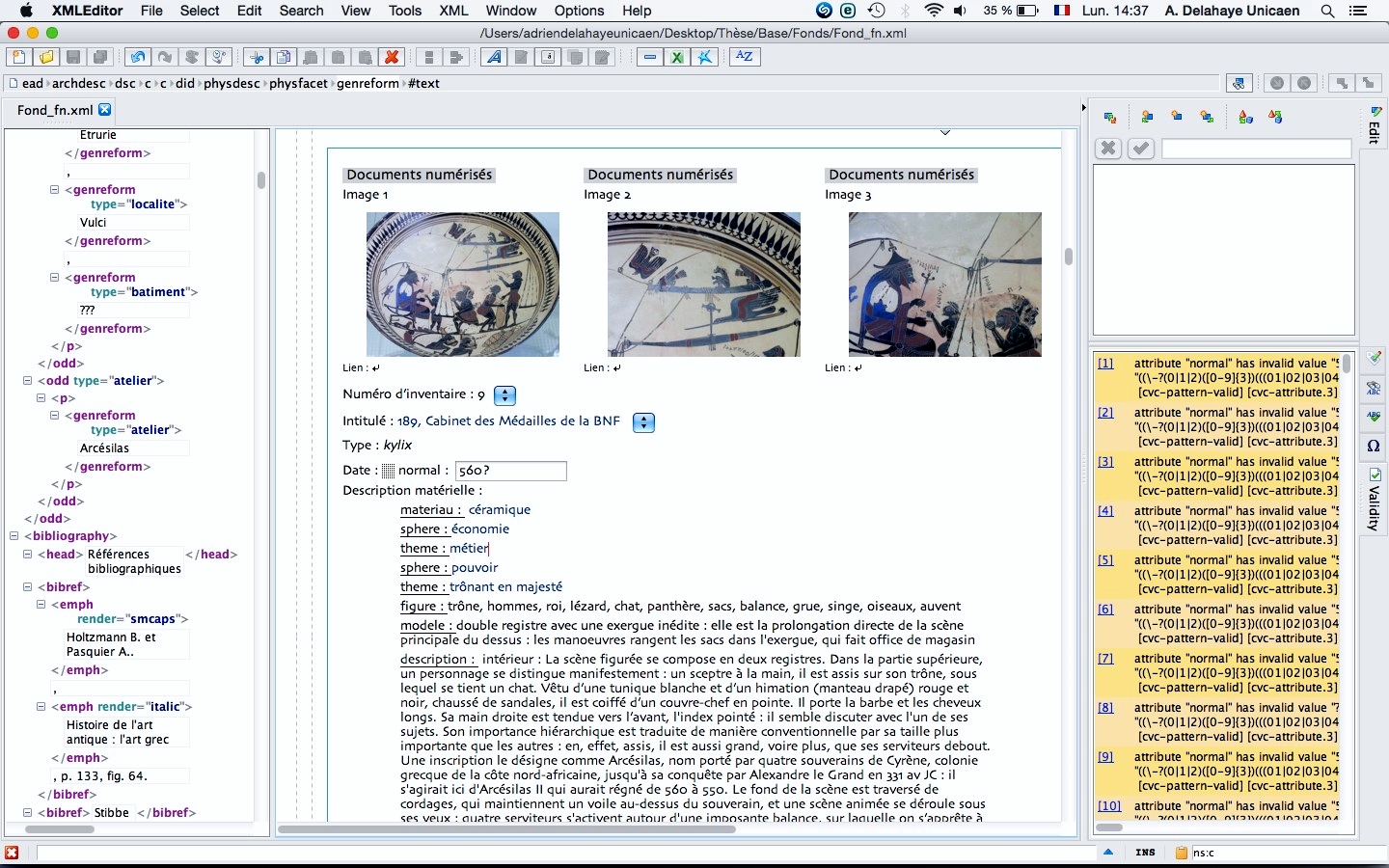Click the Undo arrow toolbar icon
Screen dimensions: 1389x868
click(x=138, y=57)
